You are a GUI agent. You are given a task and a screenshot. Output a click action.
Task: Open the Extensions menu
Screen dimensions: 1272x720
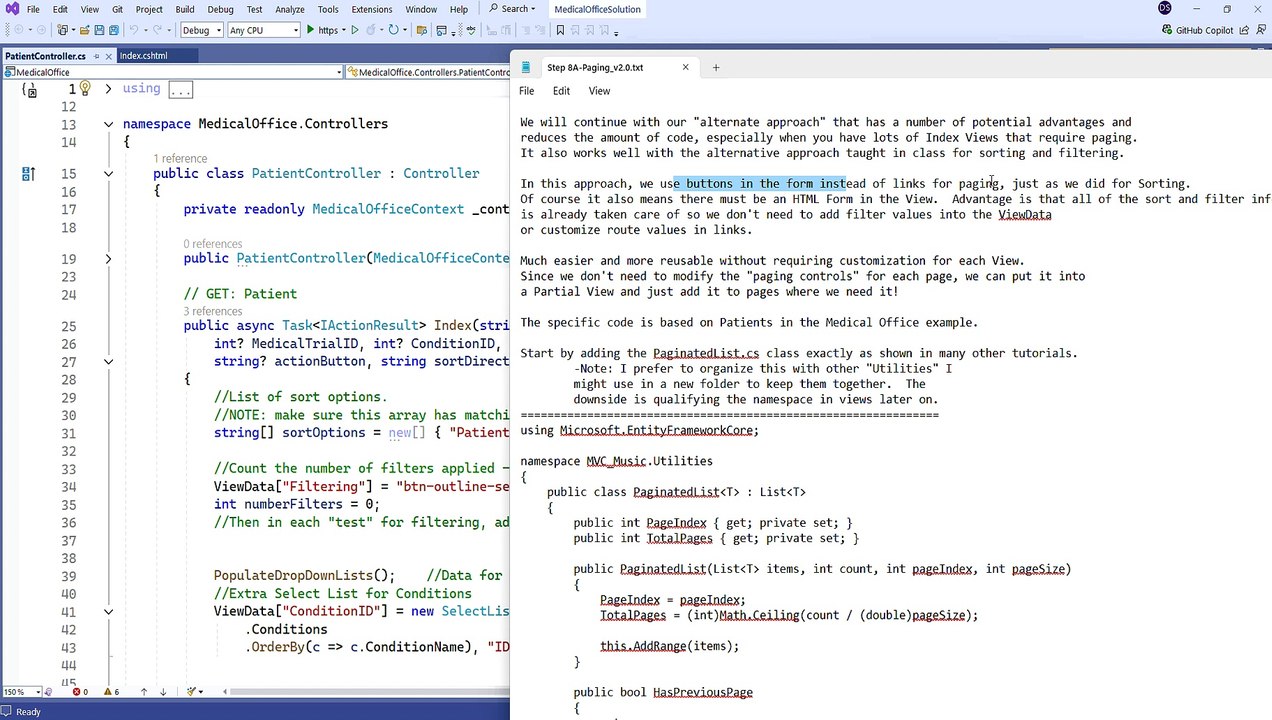click(371, 9)
